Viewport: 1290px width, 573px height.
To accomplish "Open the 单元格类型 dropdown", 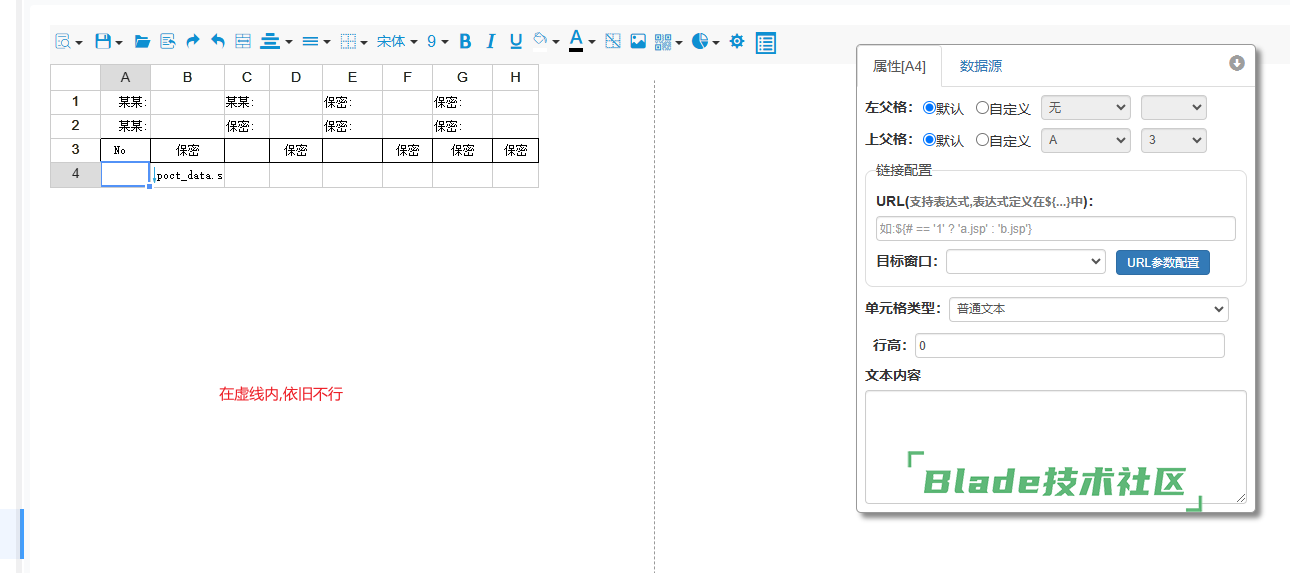I will pyautogui.click(x=1088, y=310).
